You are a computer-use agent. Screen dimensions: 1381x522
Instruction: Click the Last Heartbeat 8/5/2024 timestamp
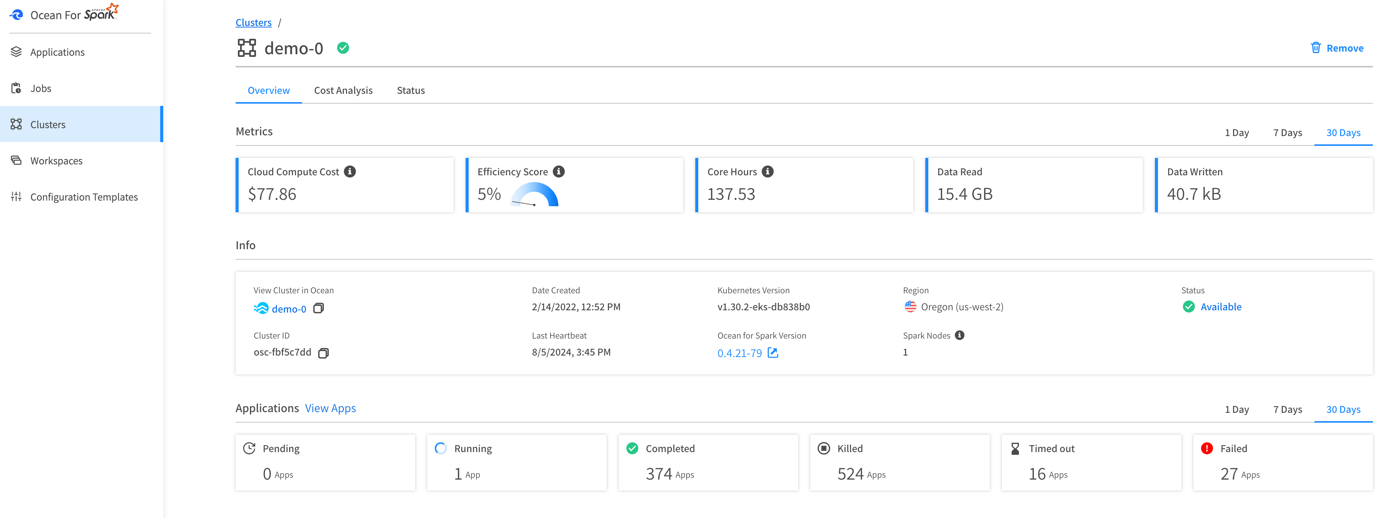coord(571,352)
